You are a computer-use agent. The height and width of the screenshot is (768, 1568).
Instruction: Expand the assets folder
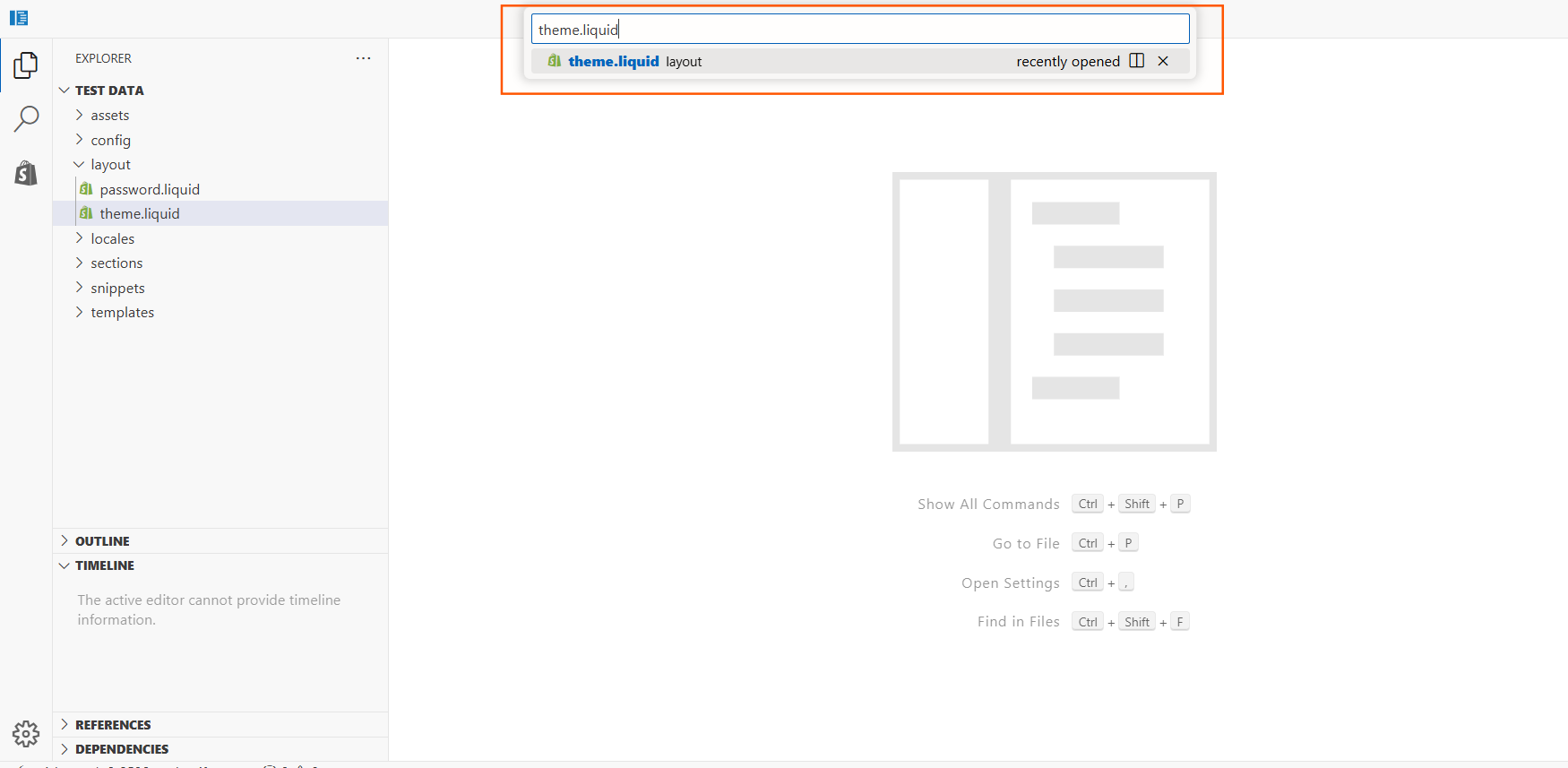109,116
